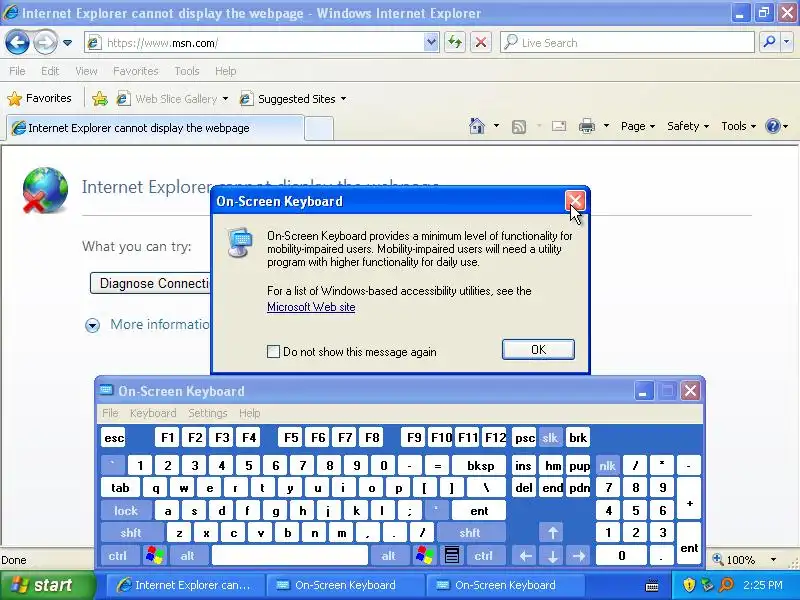
Task: Click the RSS feeds icon
Action: (x=519, y=126)
